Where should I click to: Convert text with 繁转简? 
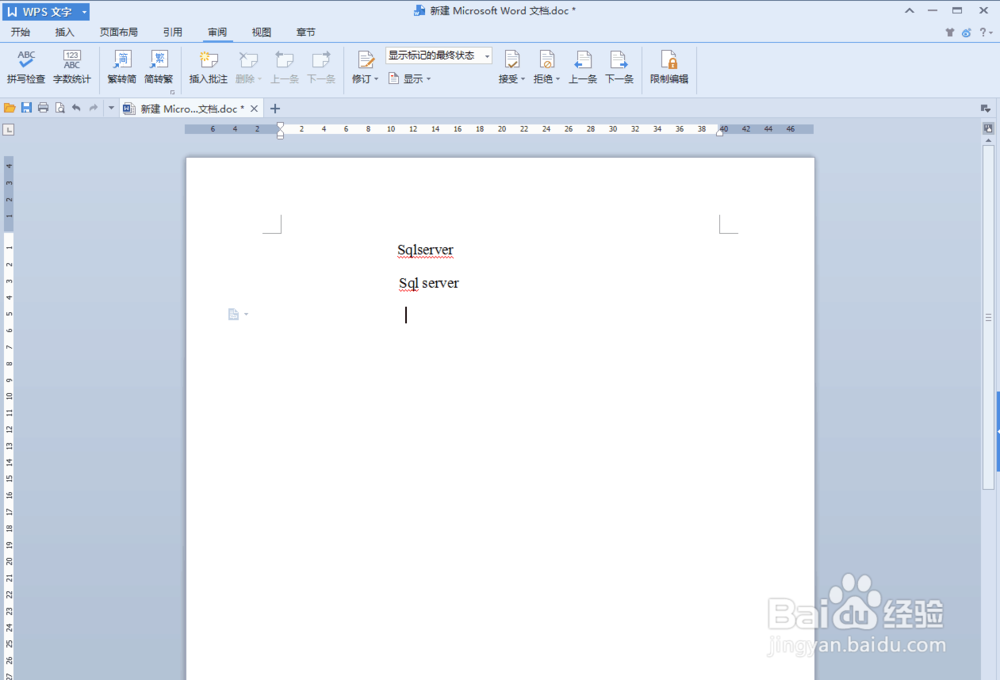(122, 67)
